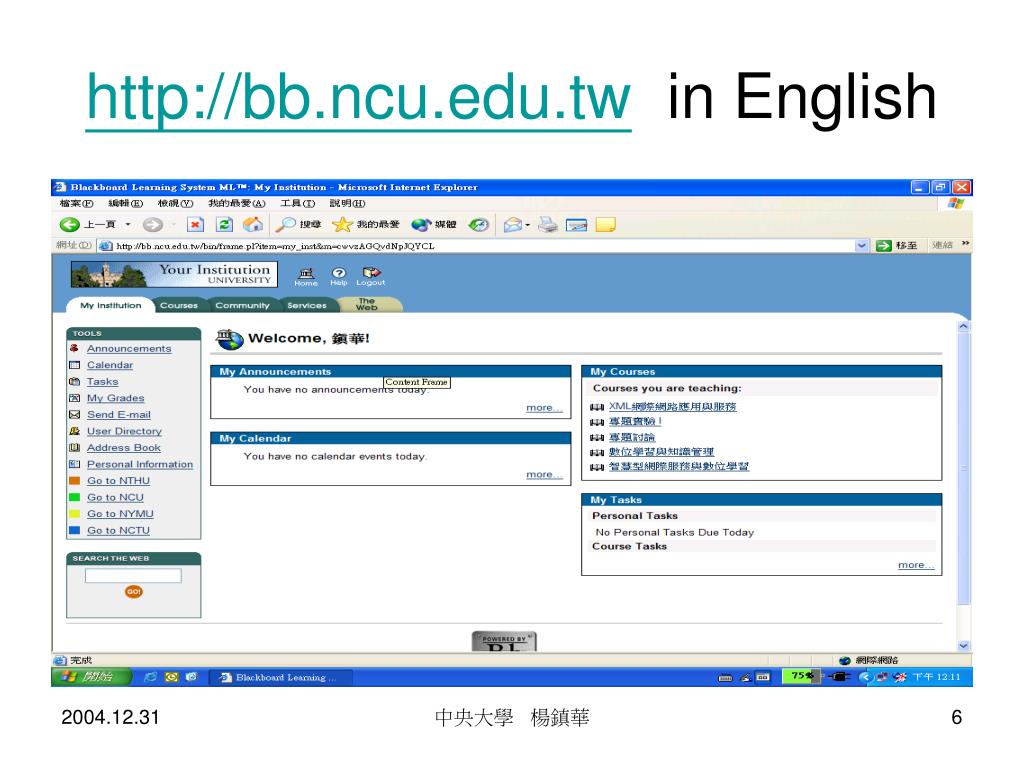Click the Edit page toolbar icon

tap(577, 225)
